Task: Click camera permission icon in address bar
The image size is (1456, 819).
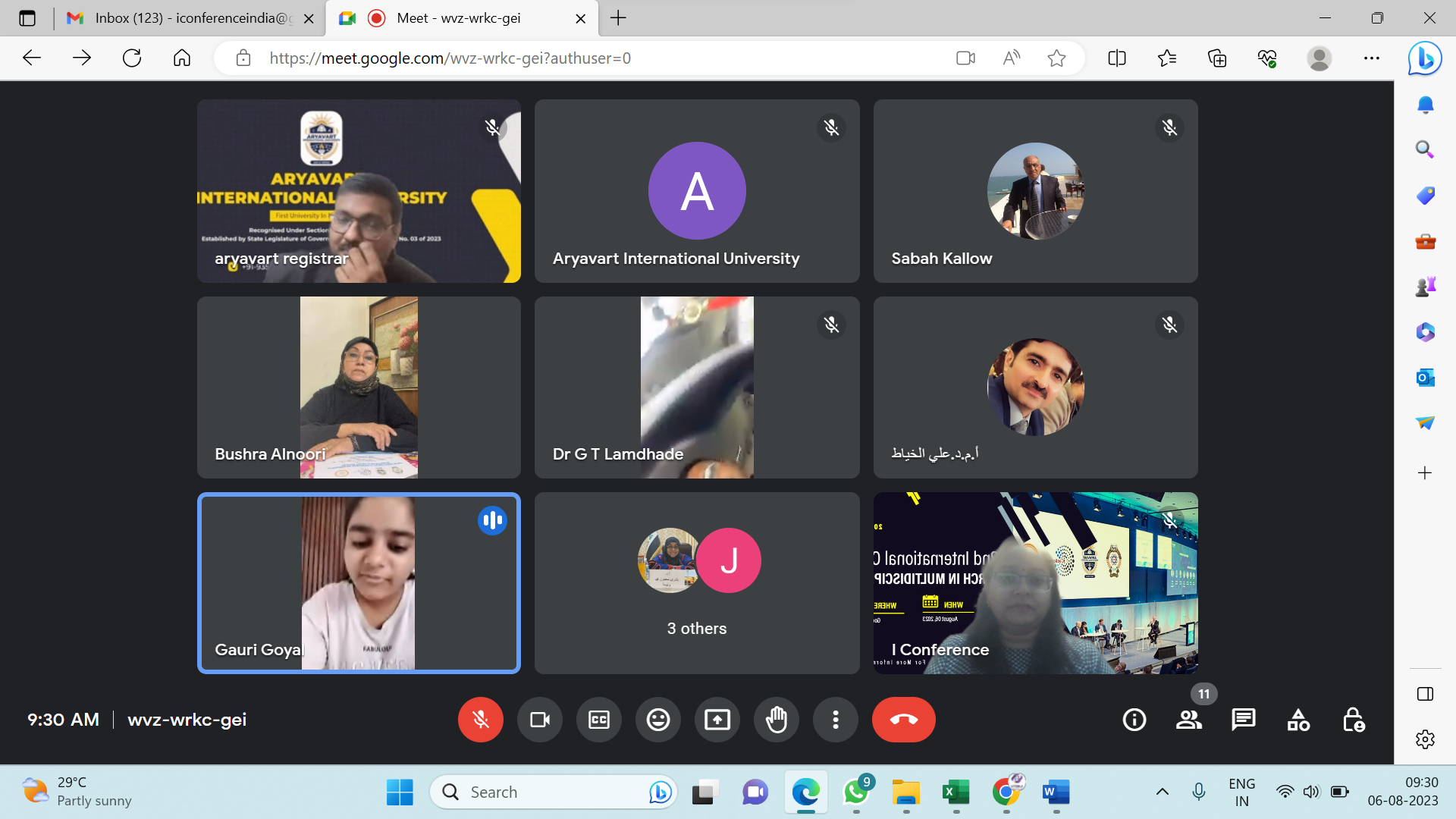Action: [x=965, y=58]
